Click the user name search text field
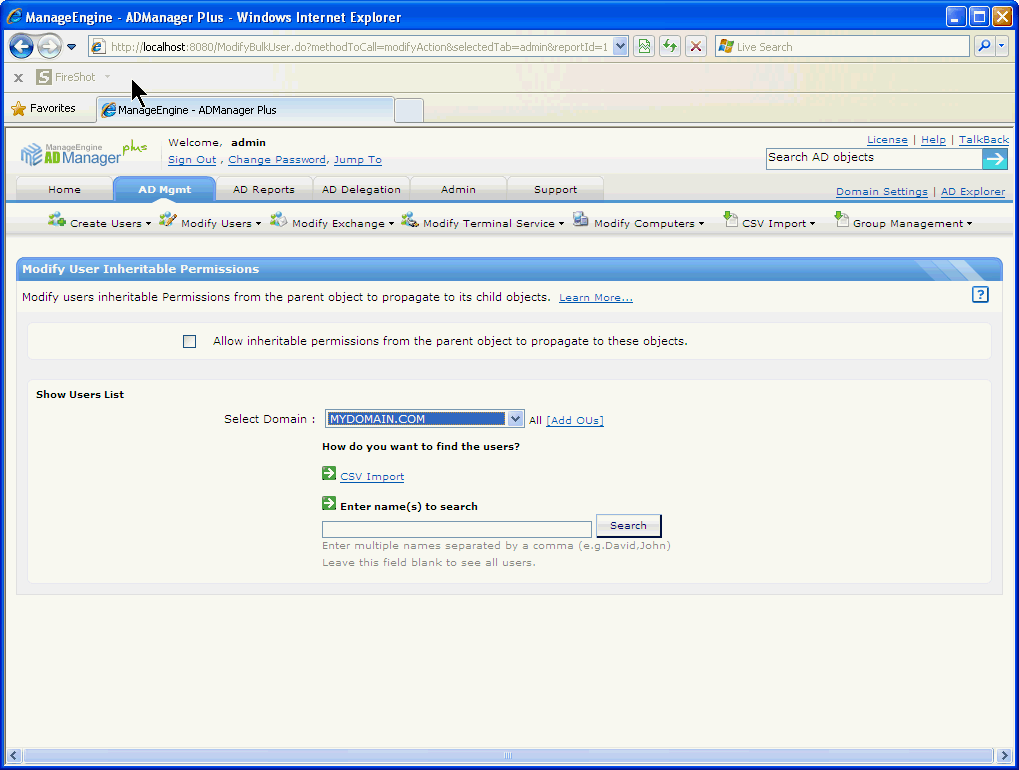Viewport: 1019px width, 770px height. 457,529
